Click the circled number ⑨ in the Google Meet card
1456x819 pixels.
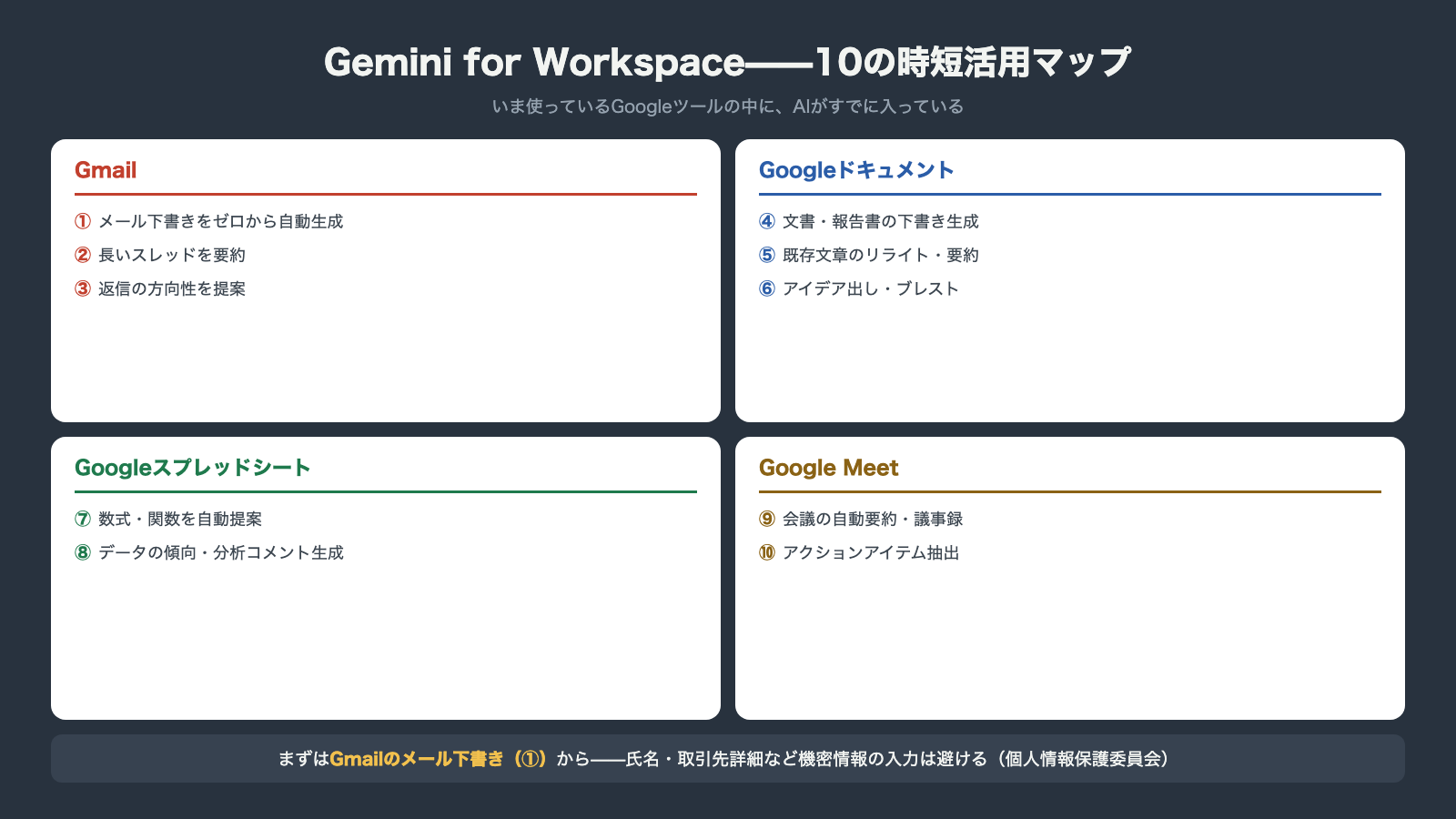767,519
